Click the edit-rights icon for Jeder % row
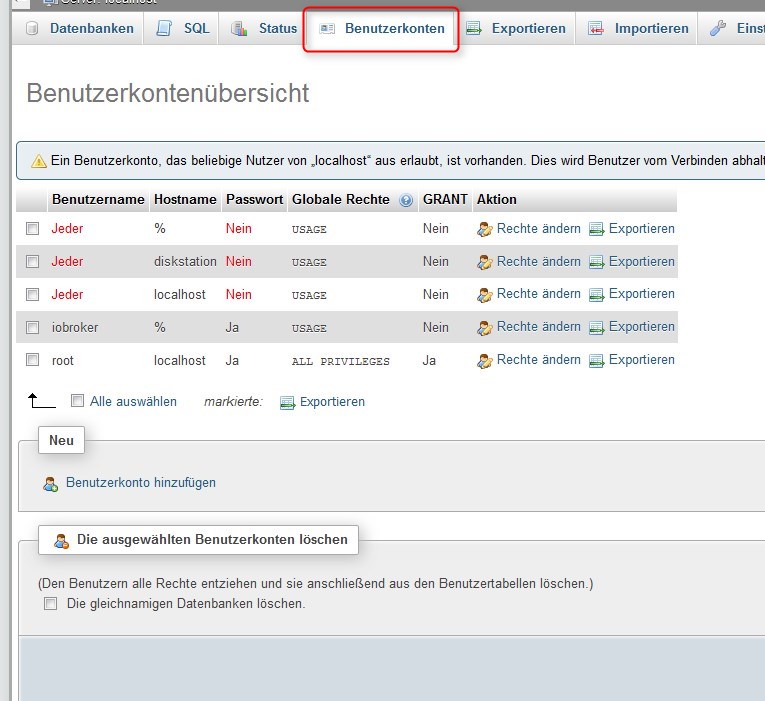 point(484,229)
